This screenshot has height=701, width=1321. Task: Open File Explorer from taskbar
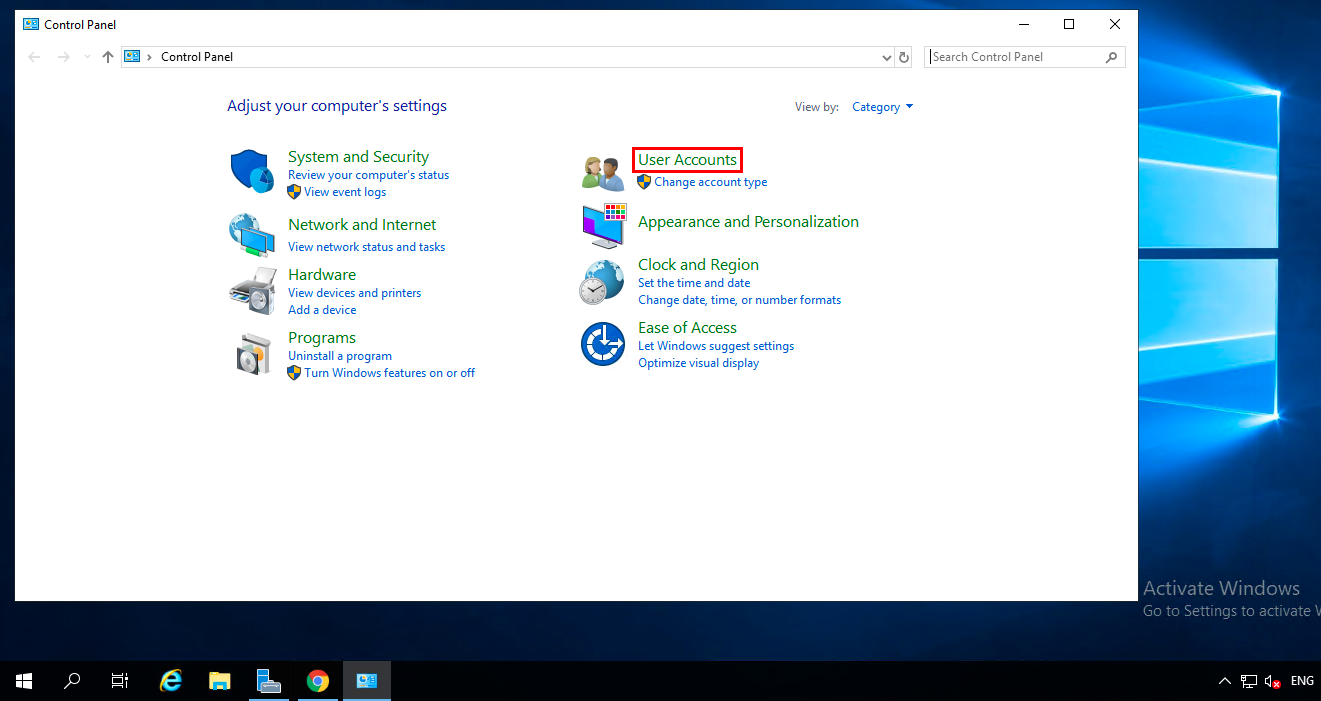pyautogui.click(x=220, y=681)
